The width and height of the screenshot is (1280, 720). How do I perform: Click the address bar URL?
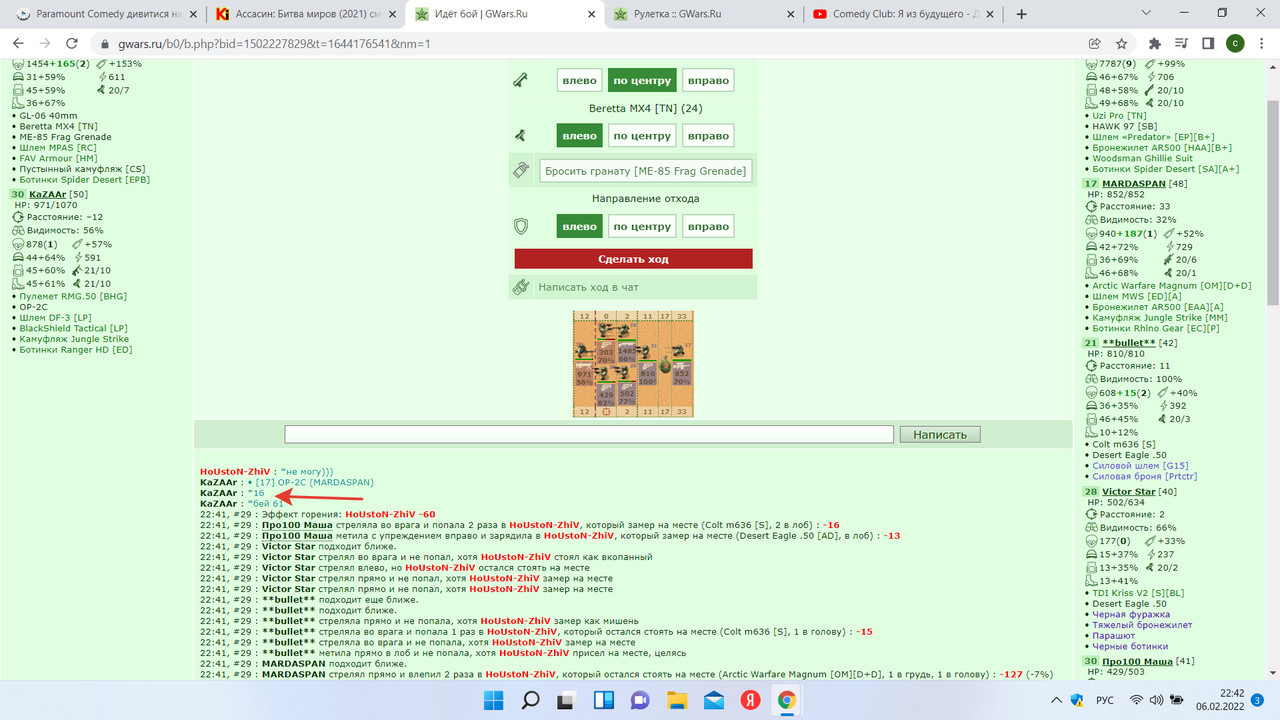[276, 44]
